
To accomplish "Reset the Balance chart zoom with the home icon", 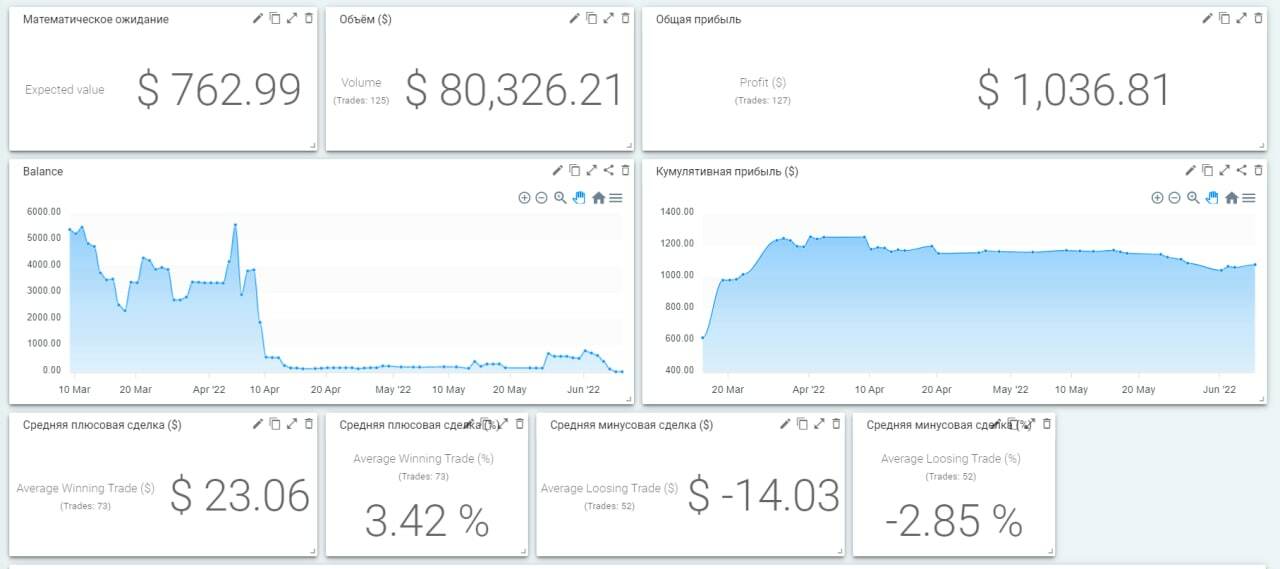I will pos(598,198).
